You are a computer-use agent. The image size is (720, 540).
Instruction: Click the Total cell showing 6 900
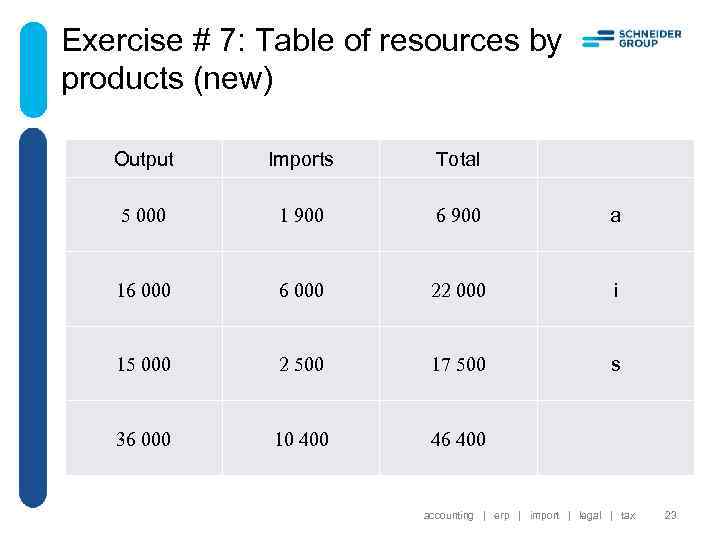coord(458,215)
